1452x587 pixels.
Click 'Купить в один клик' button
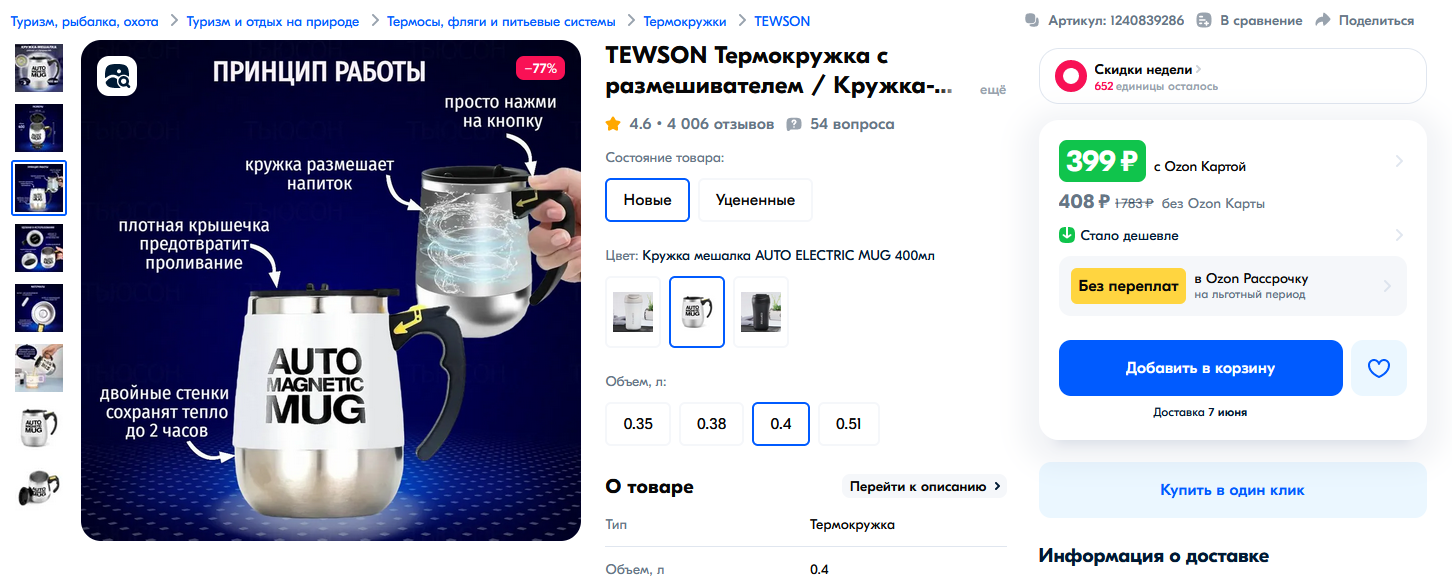click(1232, 490)
